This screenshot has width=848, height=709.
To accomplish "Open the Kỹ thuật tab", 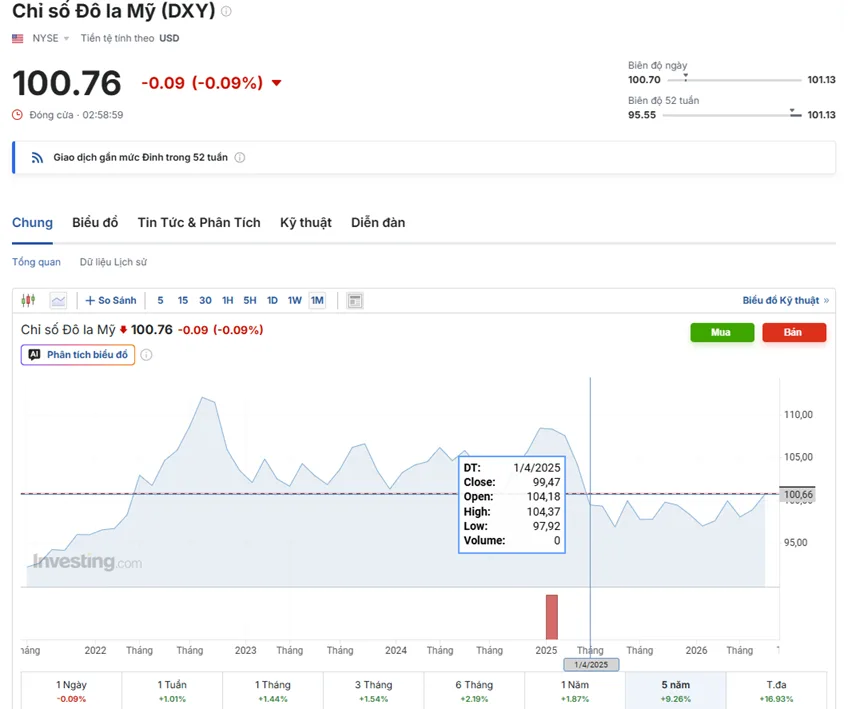I will (x=306, y=223).
